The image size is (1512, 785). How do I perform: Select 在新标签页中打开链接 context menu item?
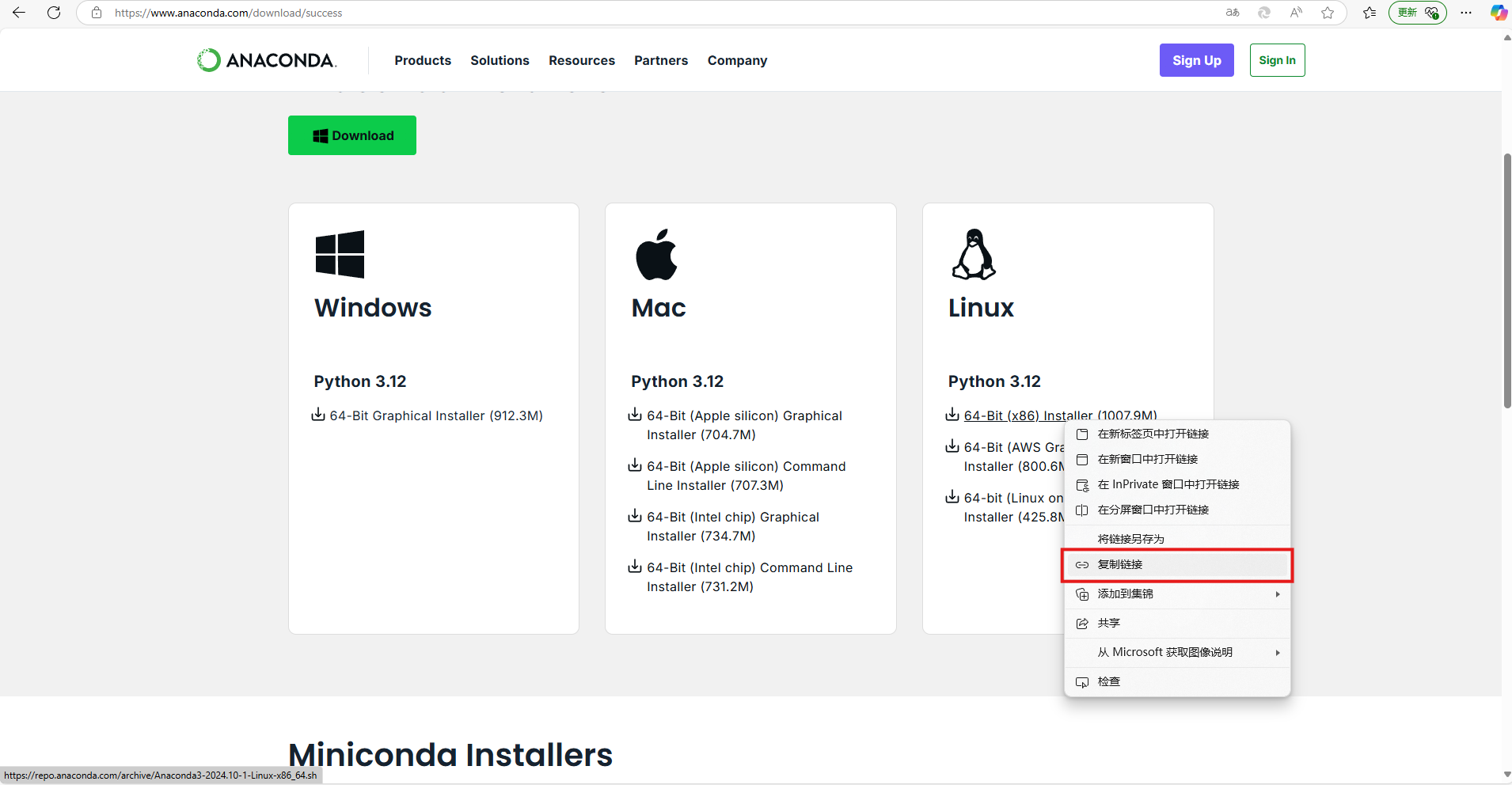pos(1177,434)
